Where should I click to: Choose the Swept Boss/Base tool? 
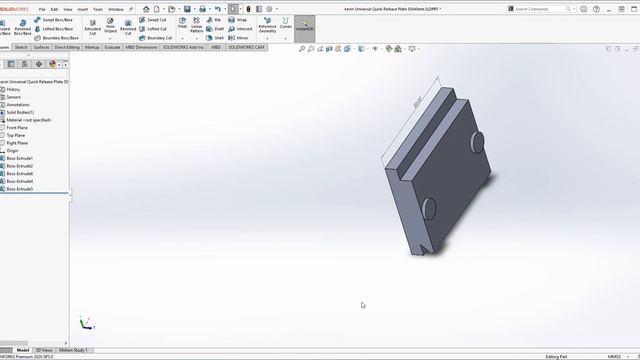tap(53, 20)
